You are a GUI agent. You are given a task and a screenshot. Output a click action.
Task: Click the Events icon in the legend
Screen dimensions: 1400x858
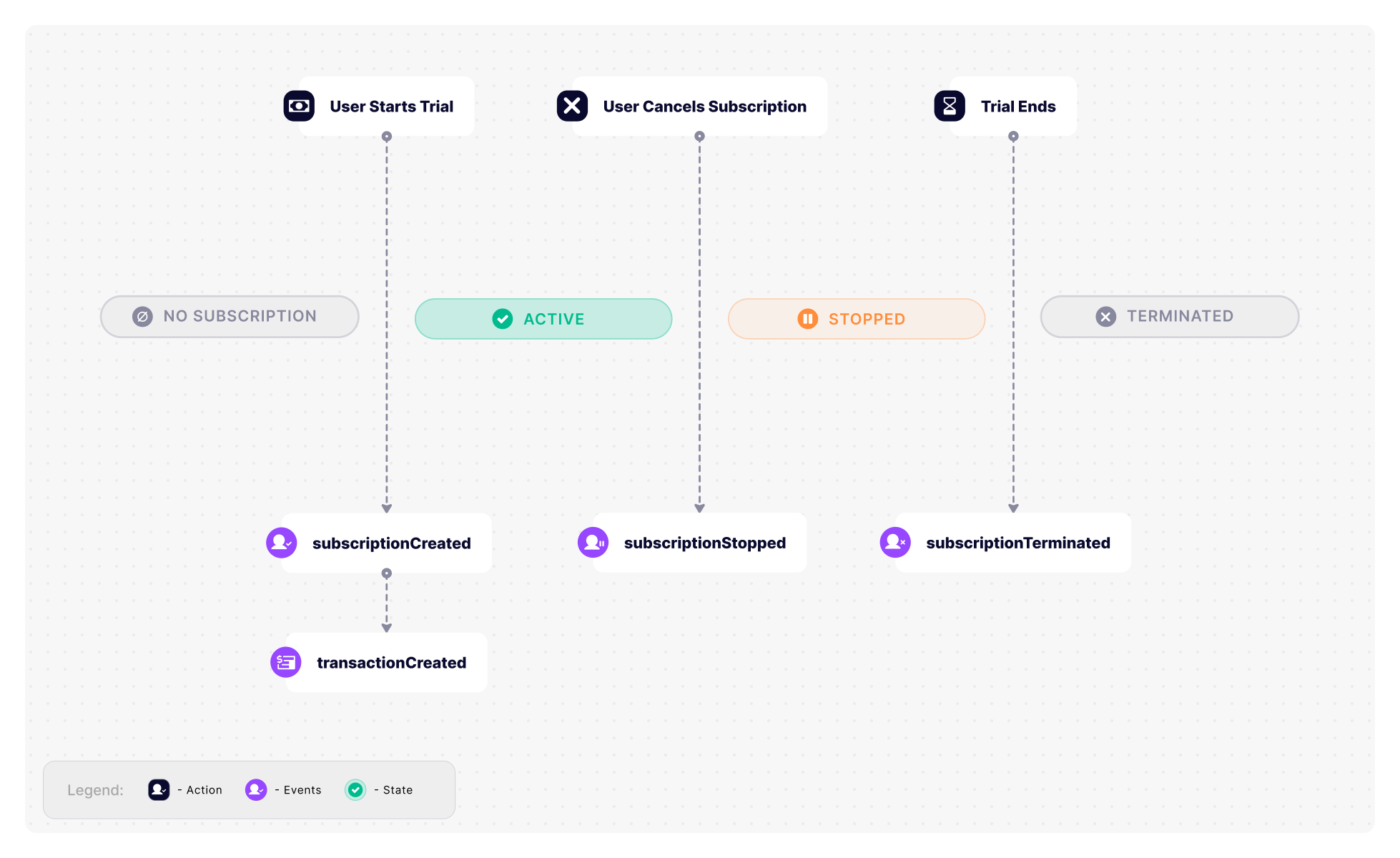coord(256,789)
